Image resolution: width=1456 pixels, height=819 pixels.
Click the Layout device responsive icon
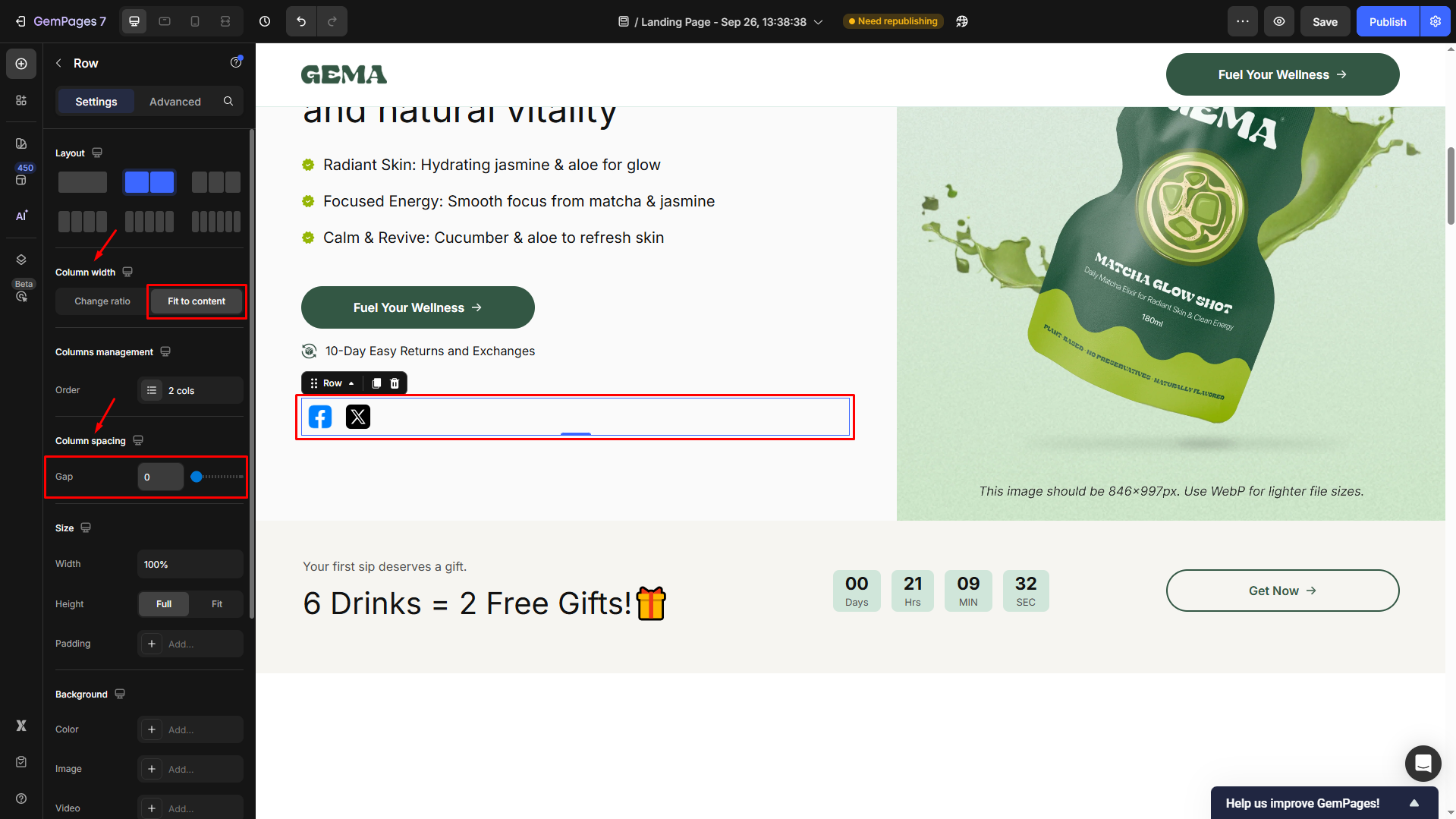tap(97, 153)
